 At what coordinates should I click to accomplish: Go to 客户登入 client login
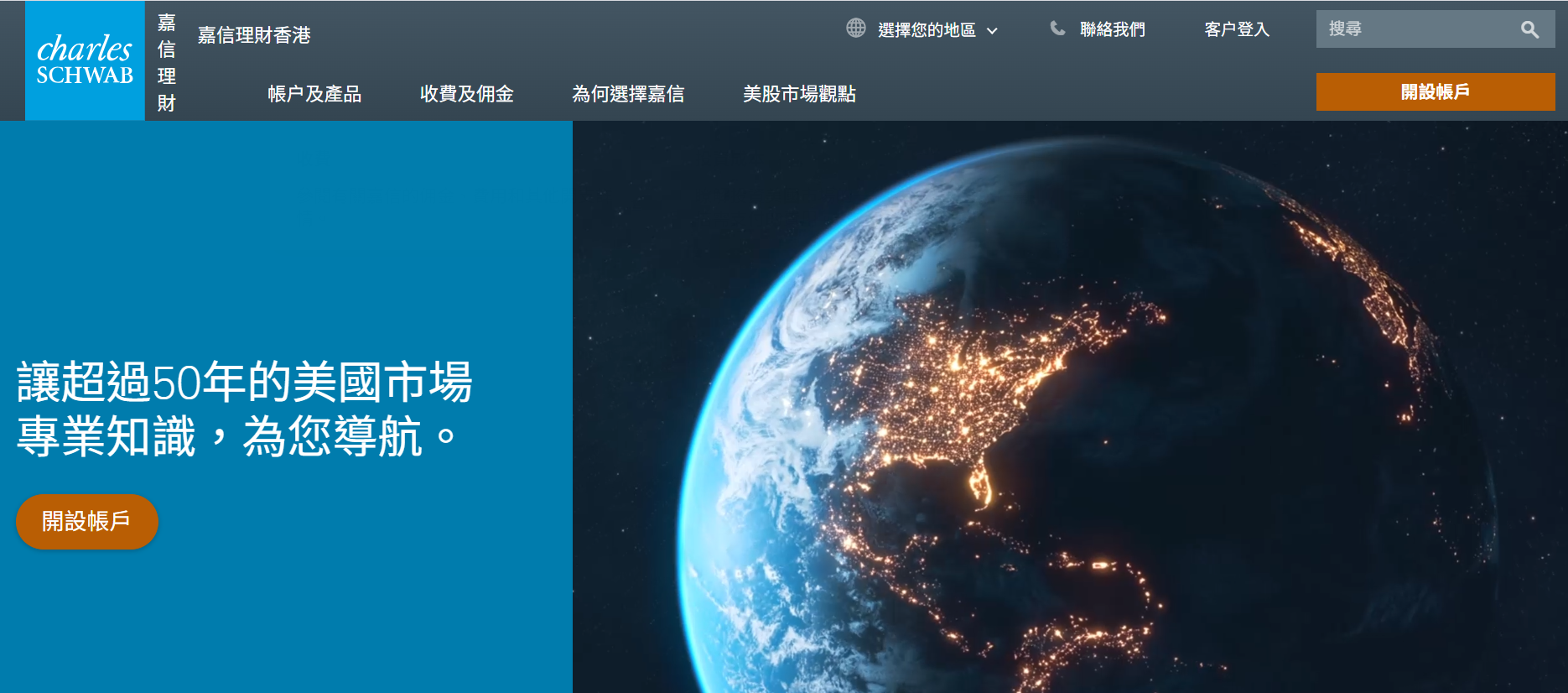(1237, 29)
